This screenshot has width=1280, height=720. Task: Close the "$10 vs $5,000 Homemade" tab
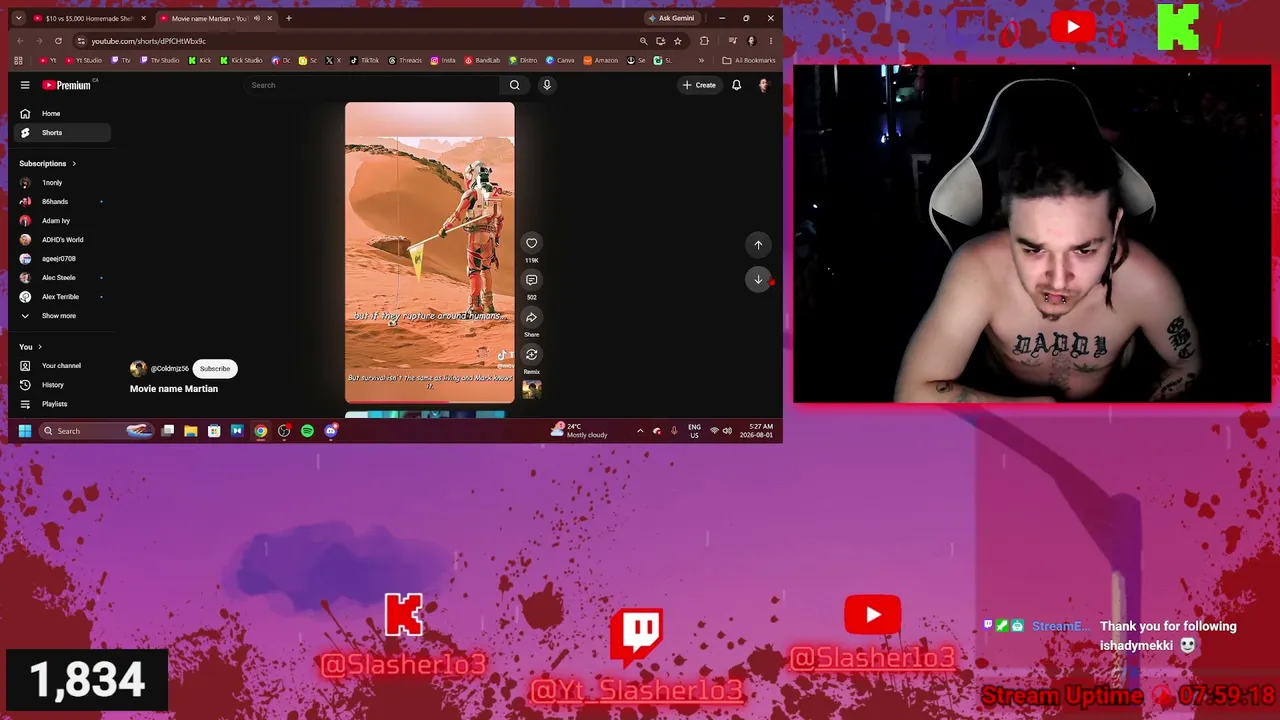143,18
